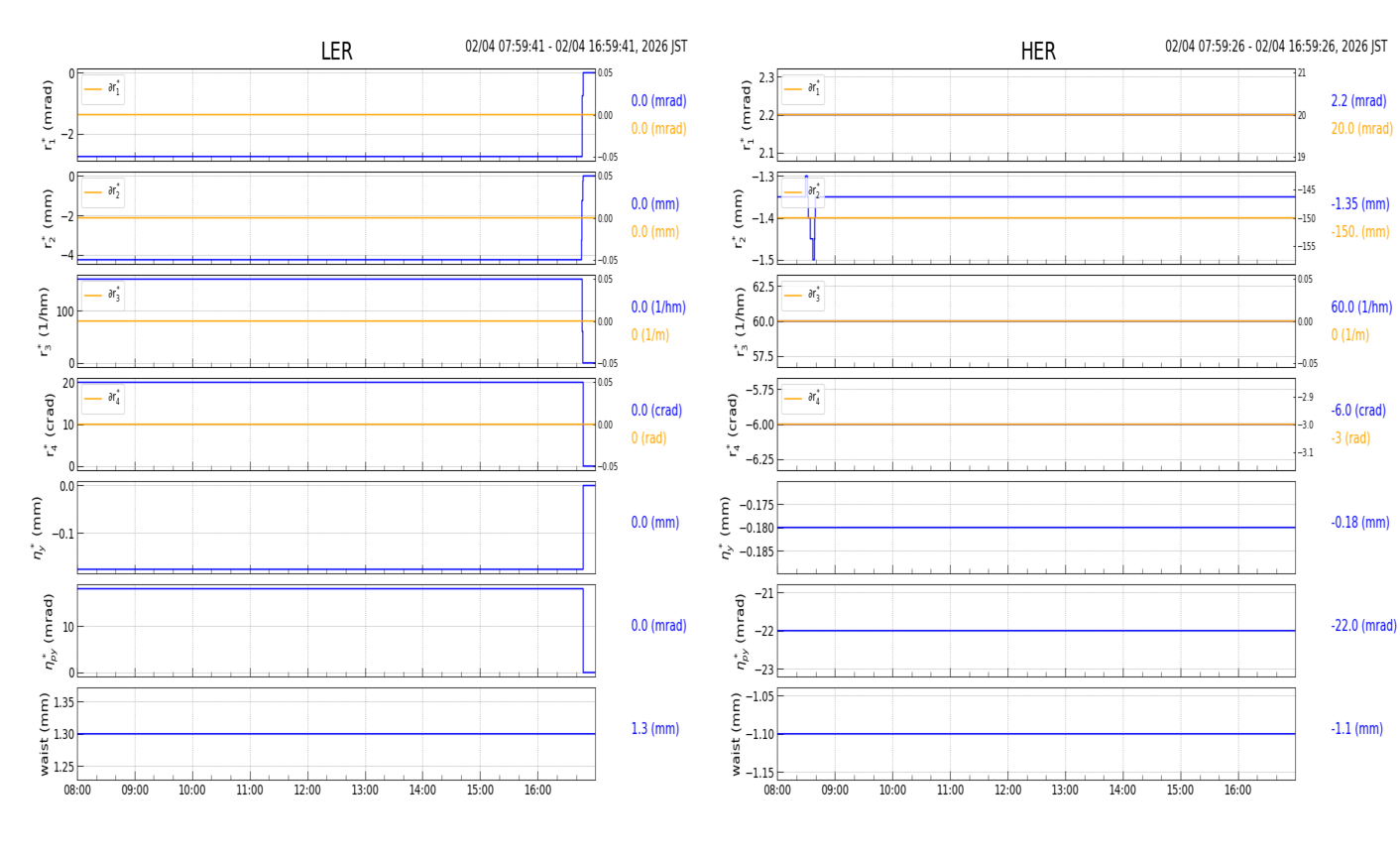Click the -23 tick on HER ηpy axis
The width and height of the screenshot is (1400, 857).
click(765, 671)
